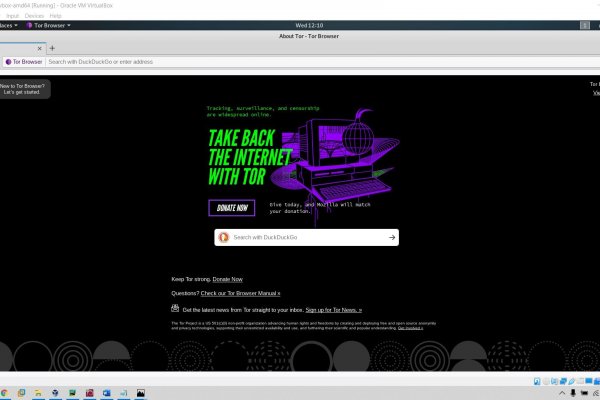This screenshot has width=600, height=400.
Task: Open the VirtualBox Help menu
Action: [55, 16]
